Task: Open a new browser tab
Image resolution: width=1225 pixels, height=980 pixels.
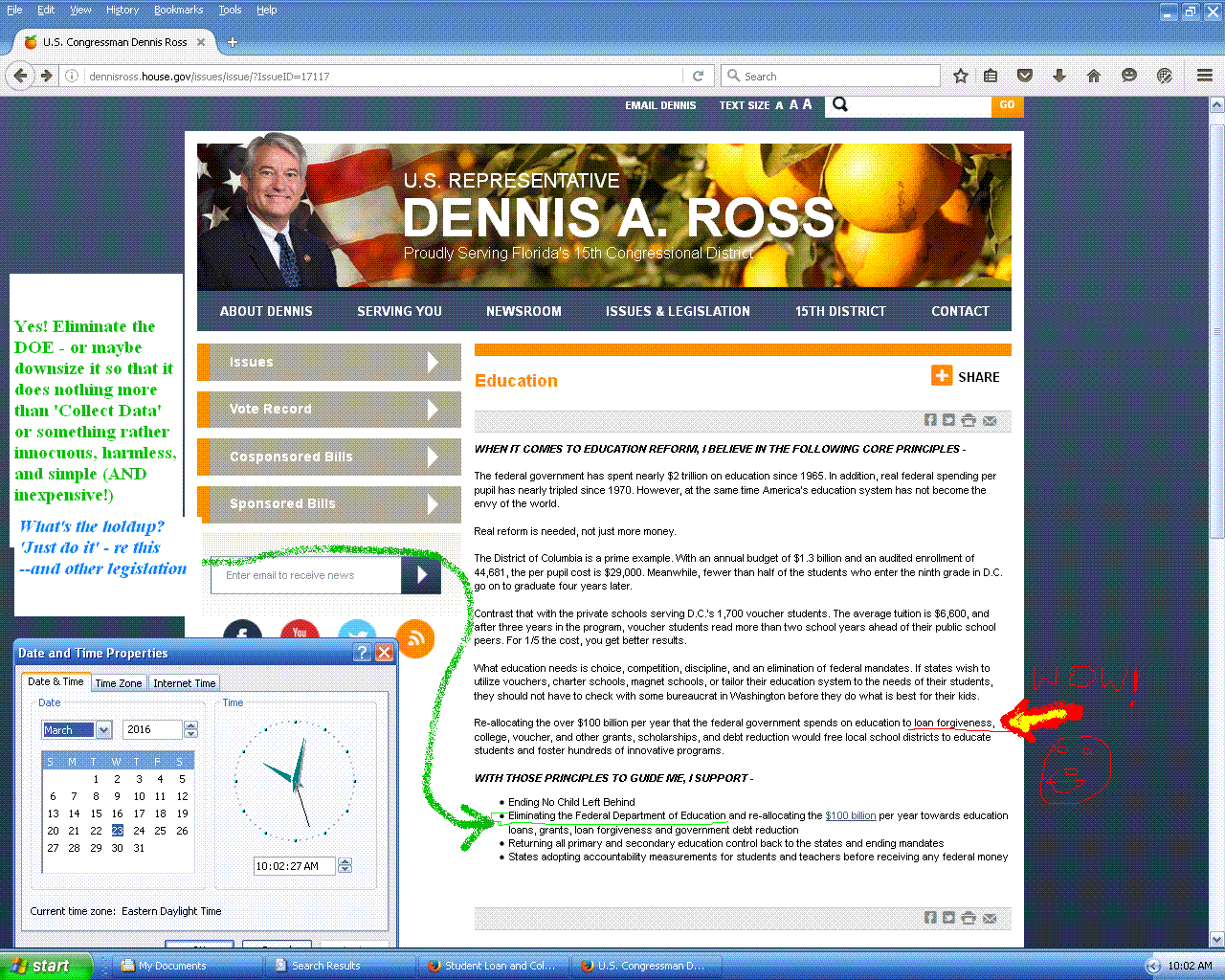Action: (x=233, y=42)
